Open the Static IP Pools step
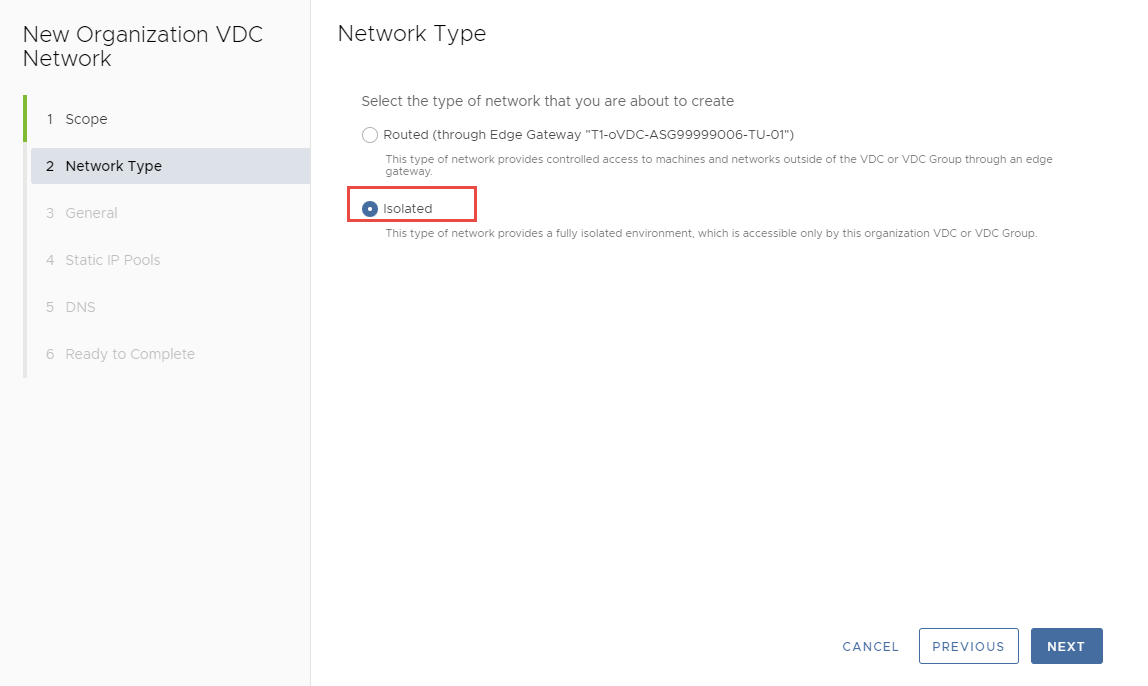Image resolution: width=1148 pixels, height=686 pixels. coord(112,260)
